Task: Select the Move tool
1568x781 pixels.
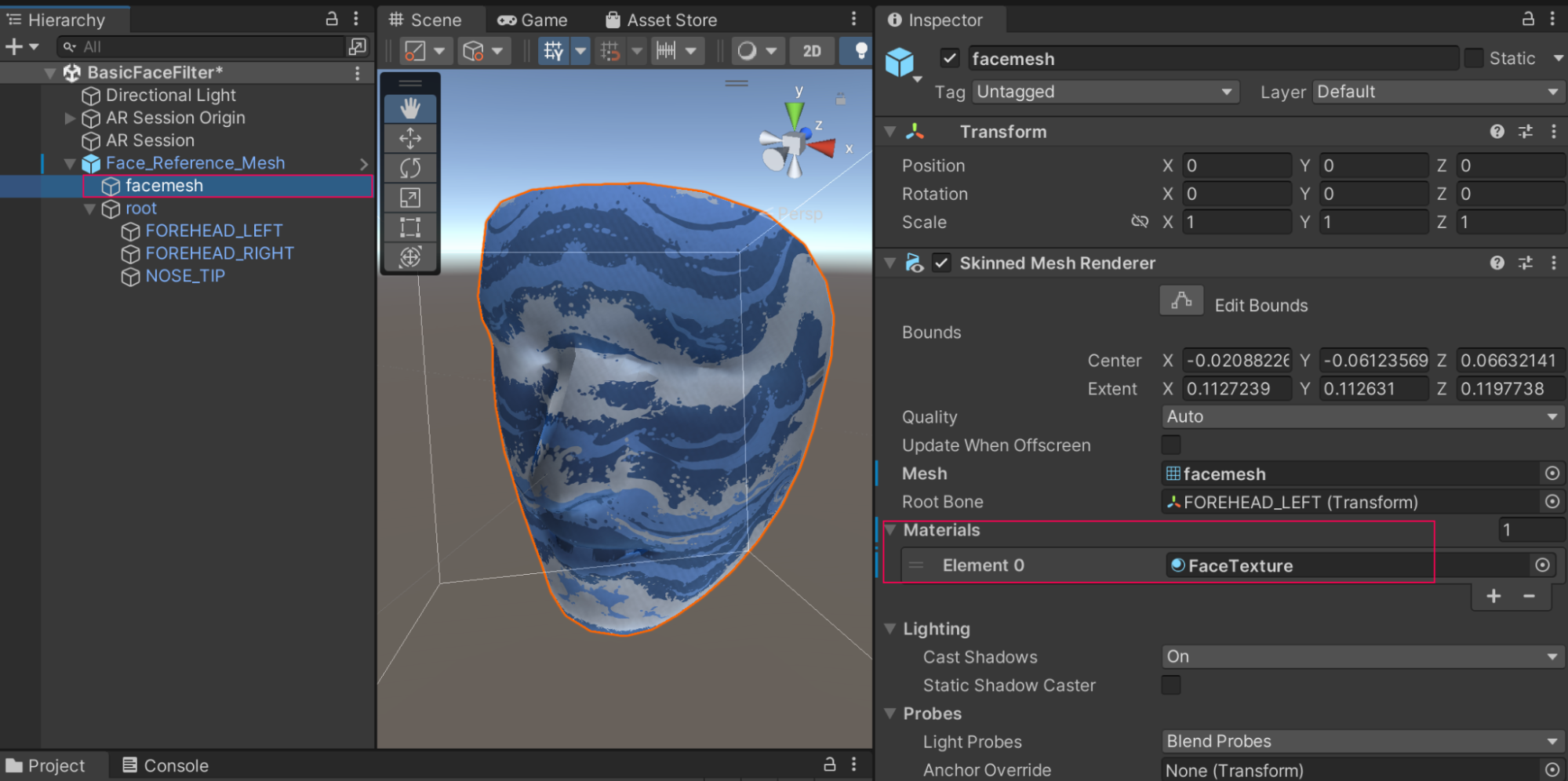Action: 410,139
